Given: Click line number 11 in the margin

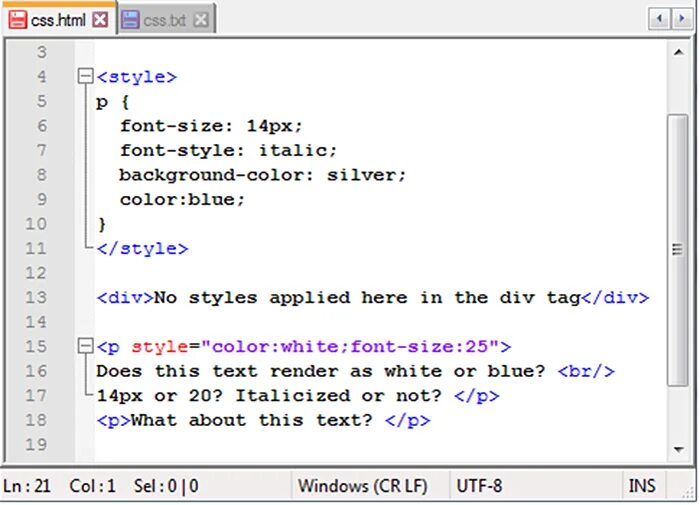Looking at the screenshot, I should tap(36, 248).
